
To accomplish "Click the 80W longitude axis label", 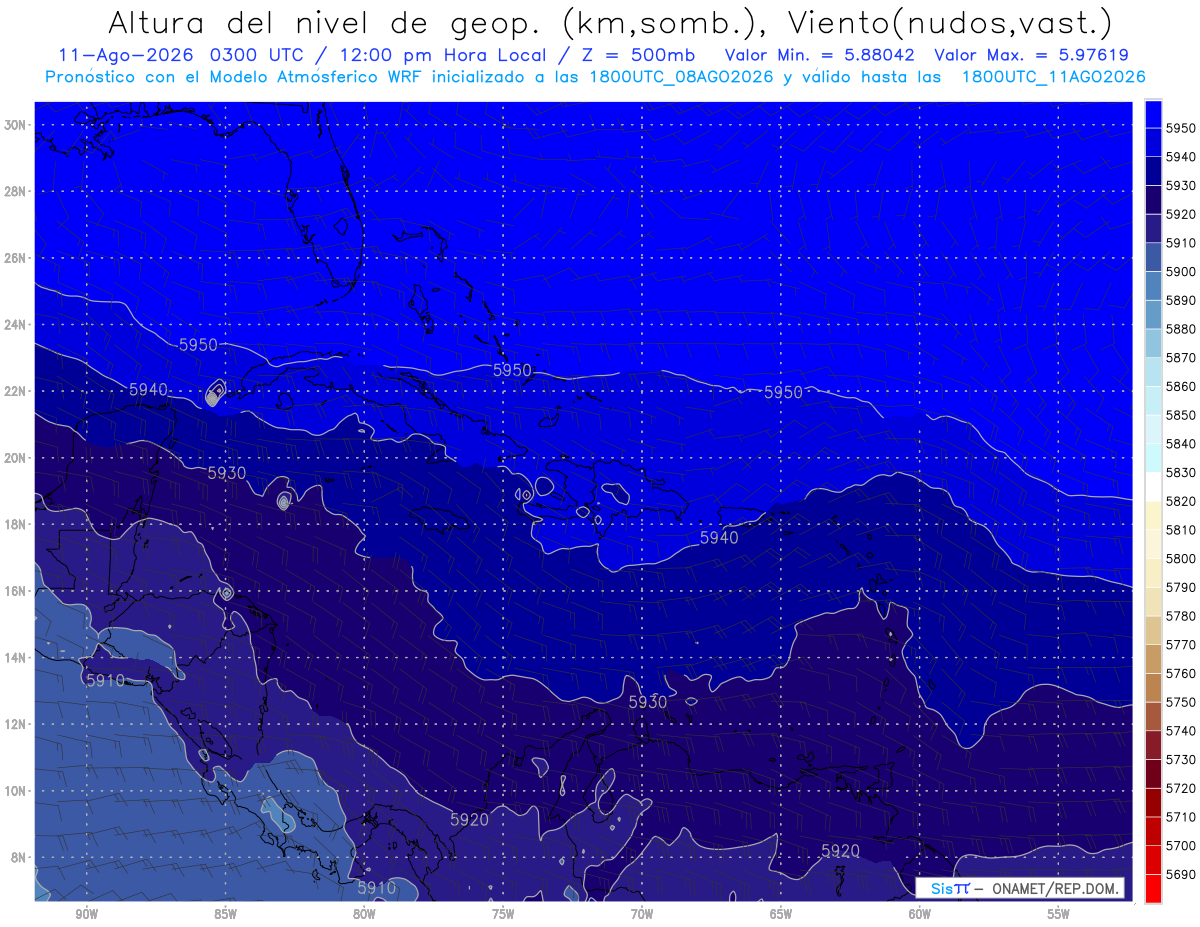I will point(364,914).
